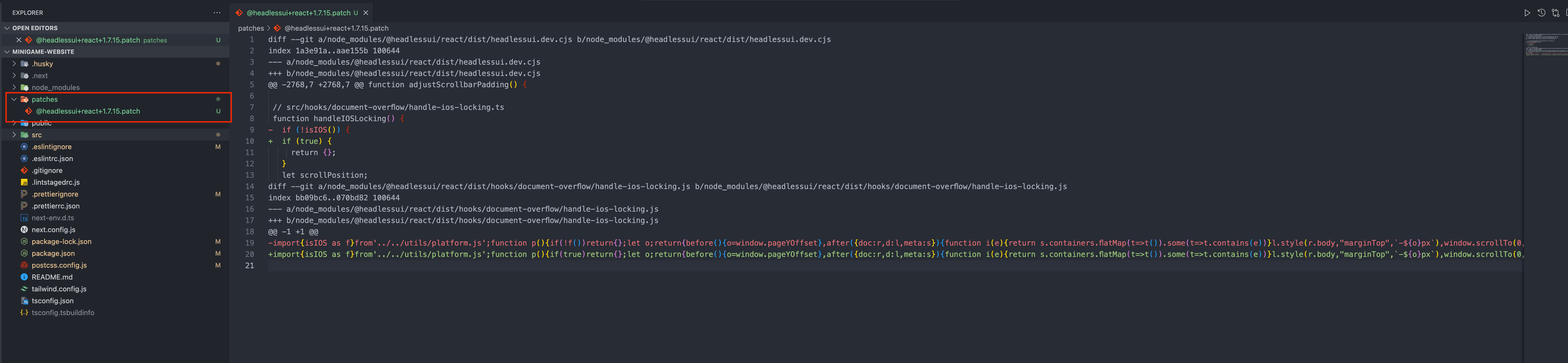Screen dimensions: 1568x363
Task: Click the patches breadcrumb segment
Action: 251,28
